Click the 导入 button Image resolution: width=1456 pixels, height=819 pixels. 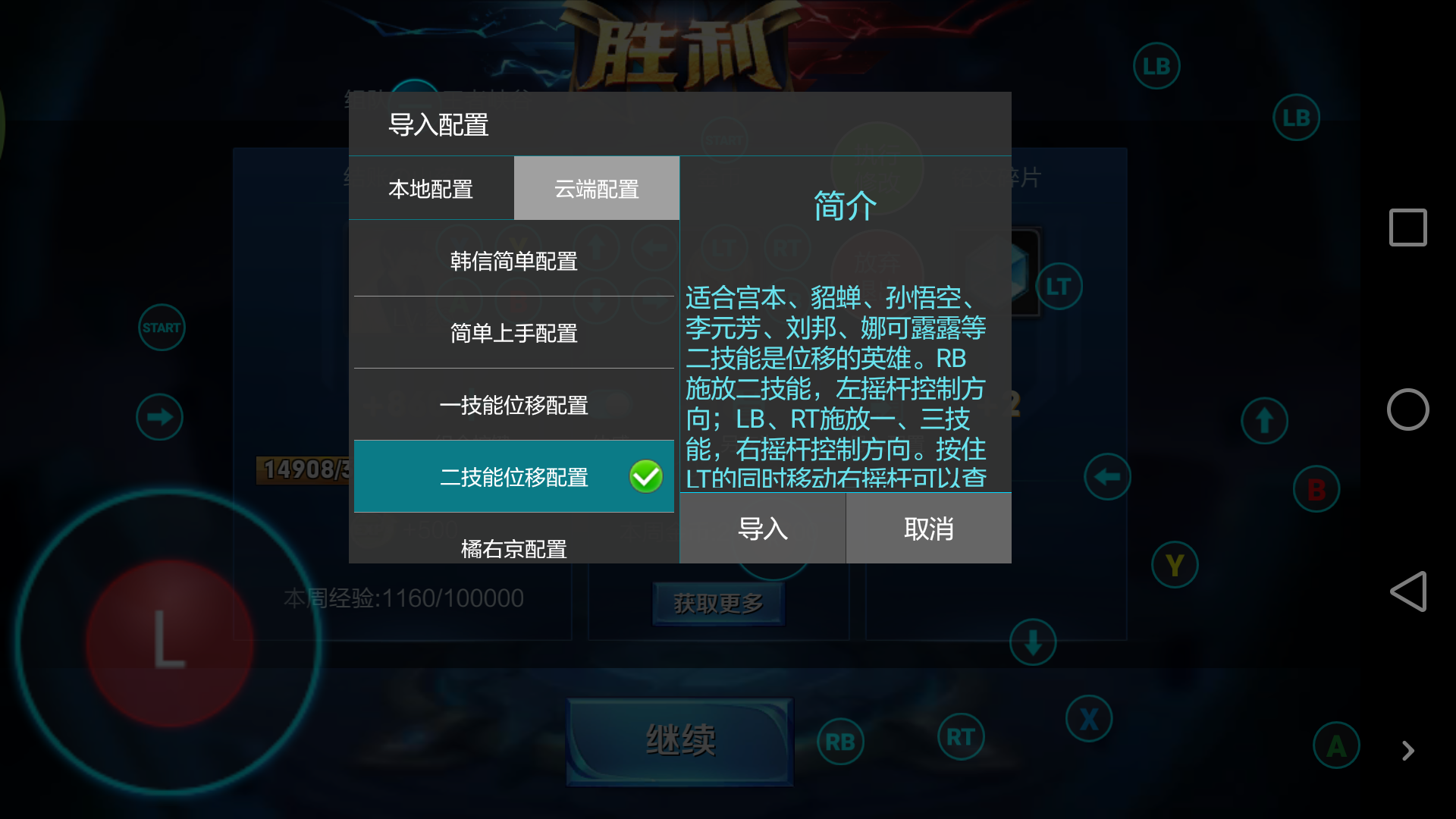tap(763, 529)
